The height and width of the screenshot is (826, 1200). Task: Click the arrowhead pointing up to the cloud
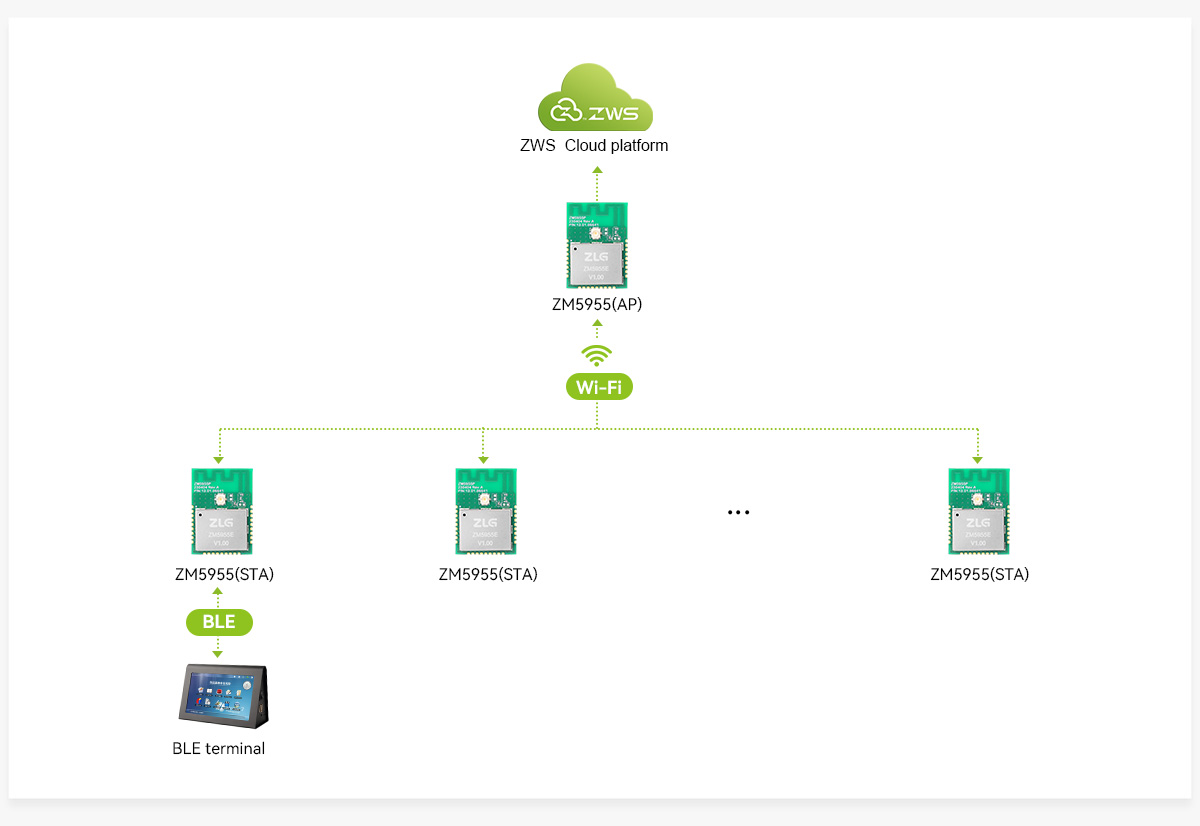tap(597, 171)
